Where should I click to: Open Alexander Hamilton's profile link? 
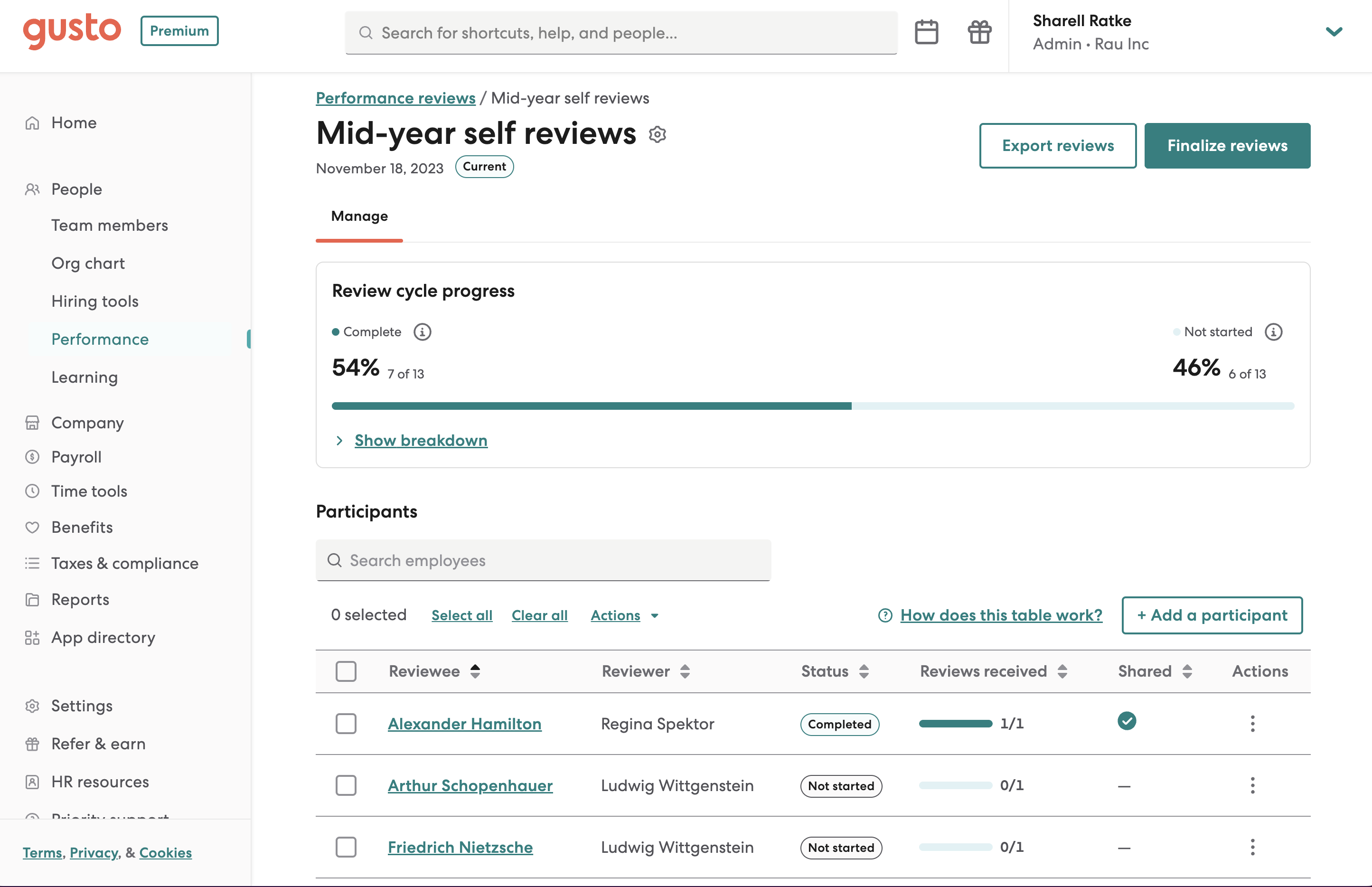click(465, 724)
